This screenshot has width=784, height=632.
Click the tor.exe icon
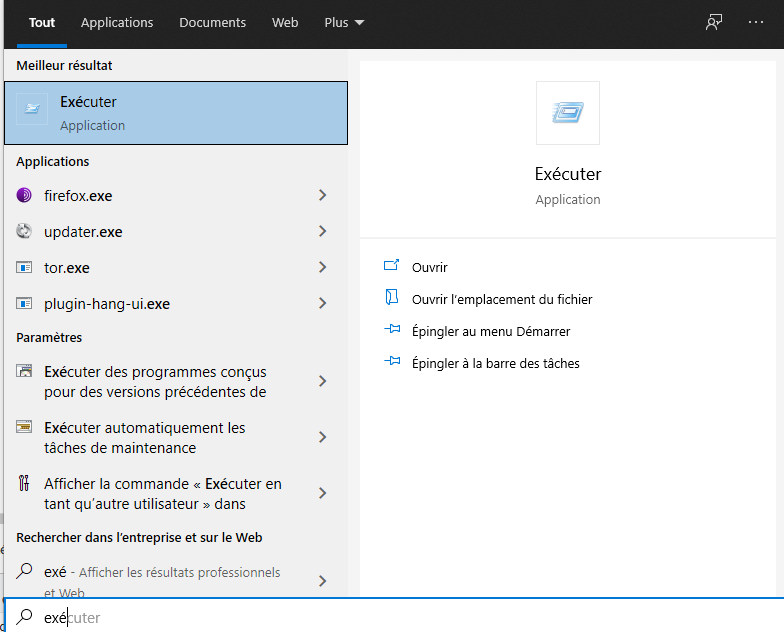tap(24, 267)
